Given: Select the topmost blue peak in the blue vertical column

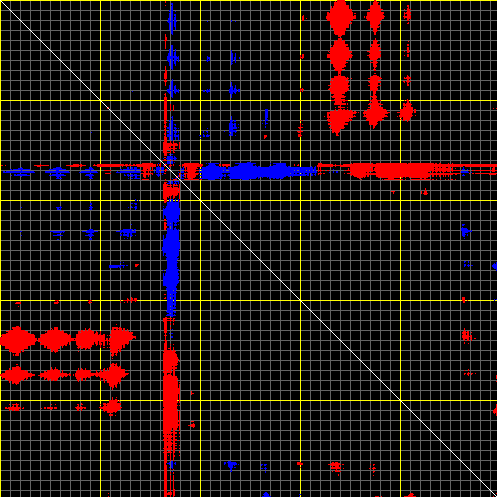Looking at the screenshot, I should tap(172, 18).
